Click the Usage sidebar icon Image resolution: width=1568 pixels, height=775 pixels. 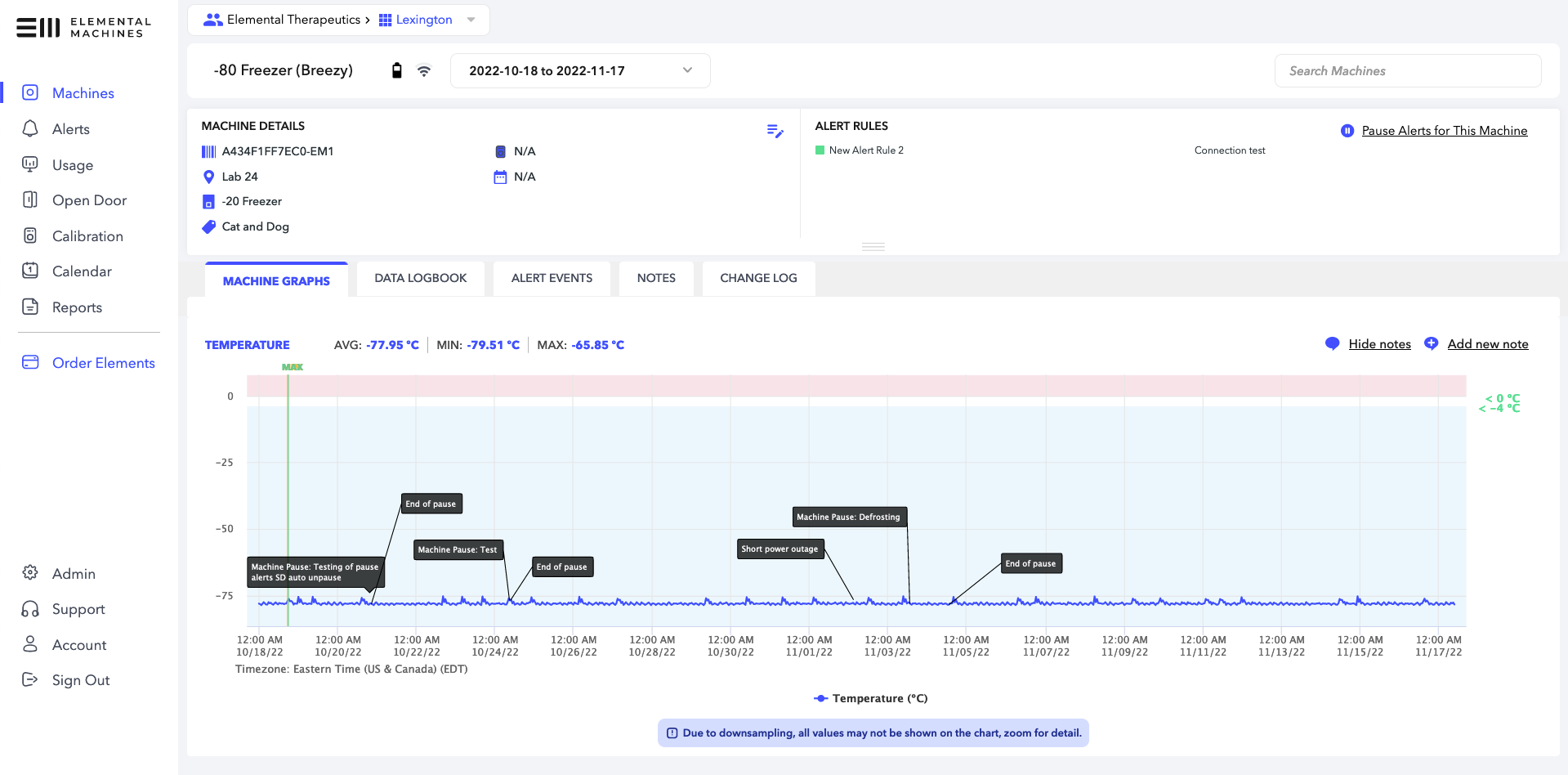click(30, 164)
